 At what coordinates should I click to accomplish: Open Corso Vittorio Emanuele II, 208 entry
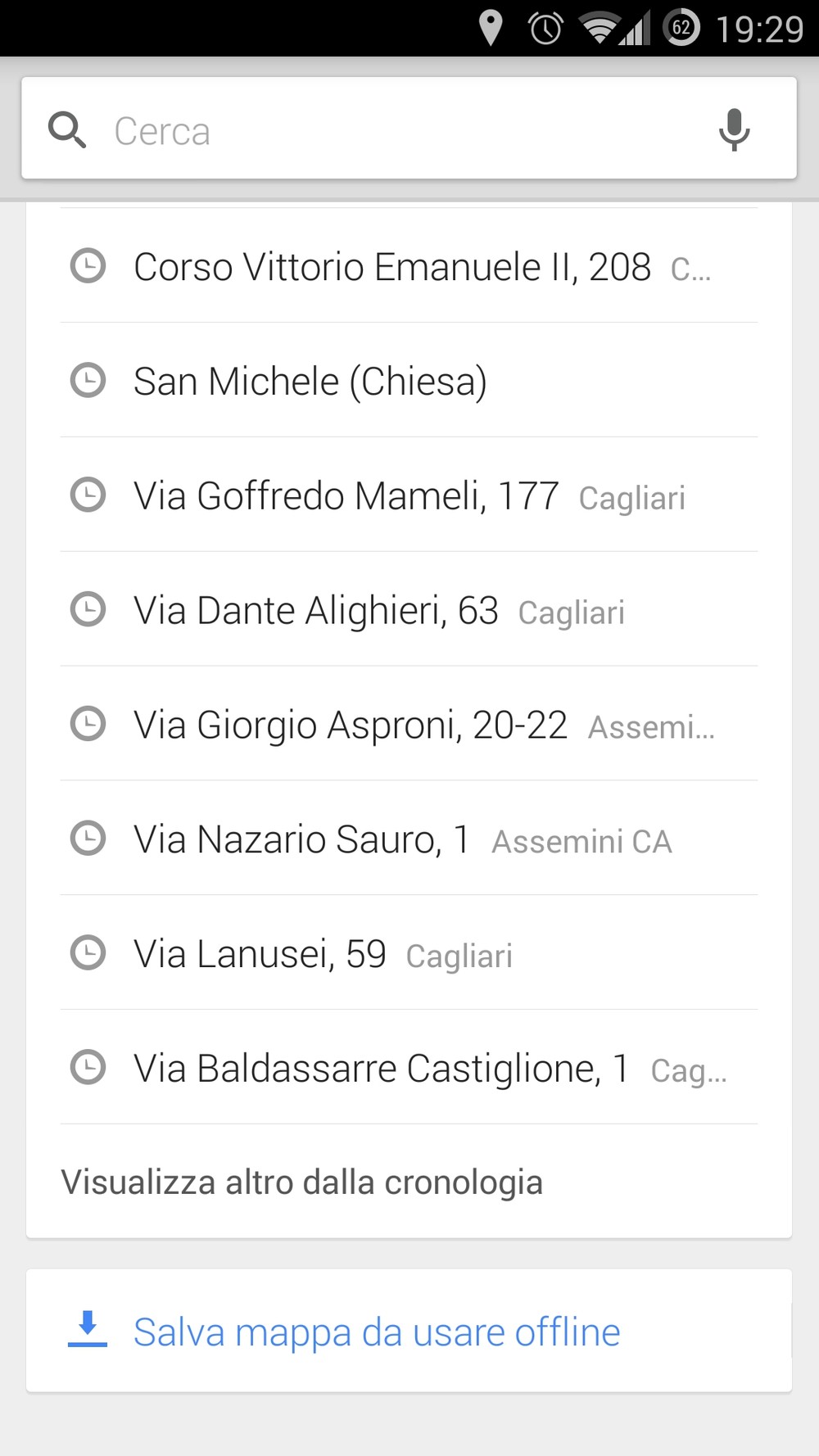point(391,267)
